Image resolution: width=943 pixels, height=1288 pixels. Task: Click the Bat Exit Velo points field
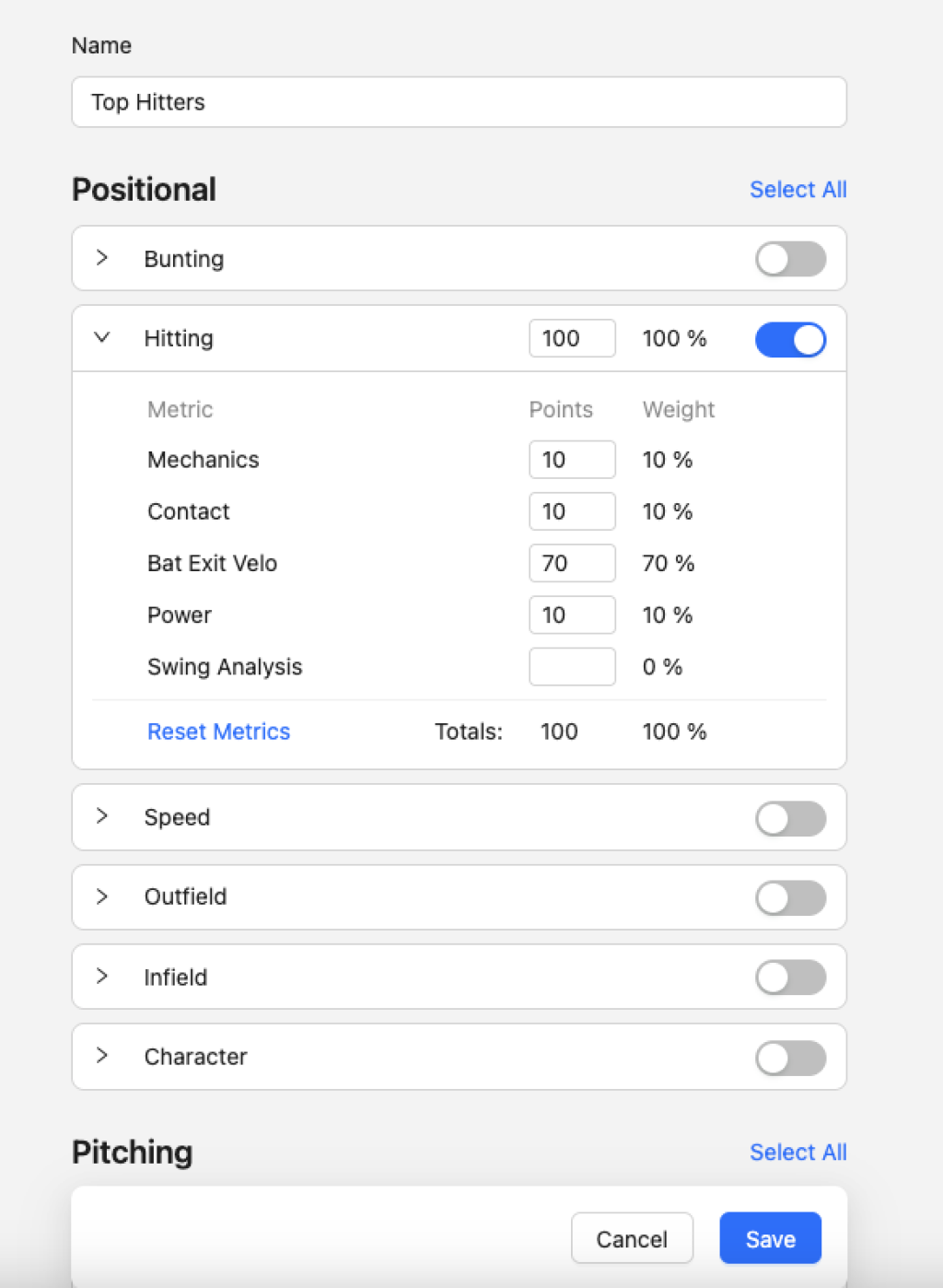pyautogui.click(x=572, y=563)
